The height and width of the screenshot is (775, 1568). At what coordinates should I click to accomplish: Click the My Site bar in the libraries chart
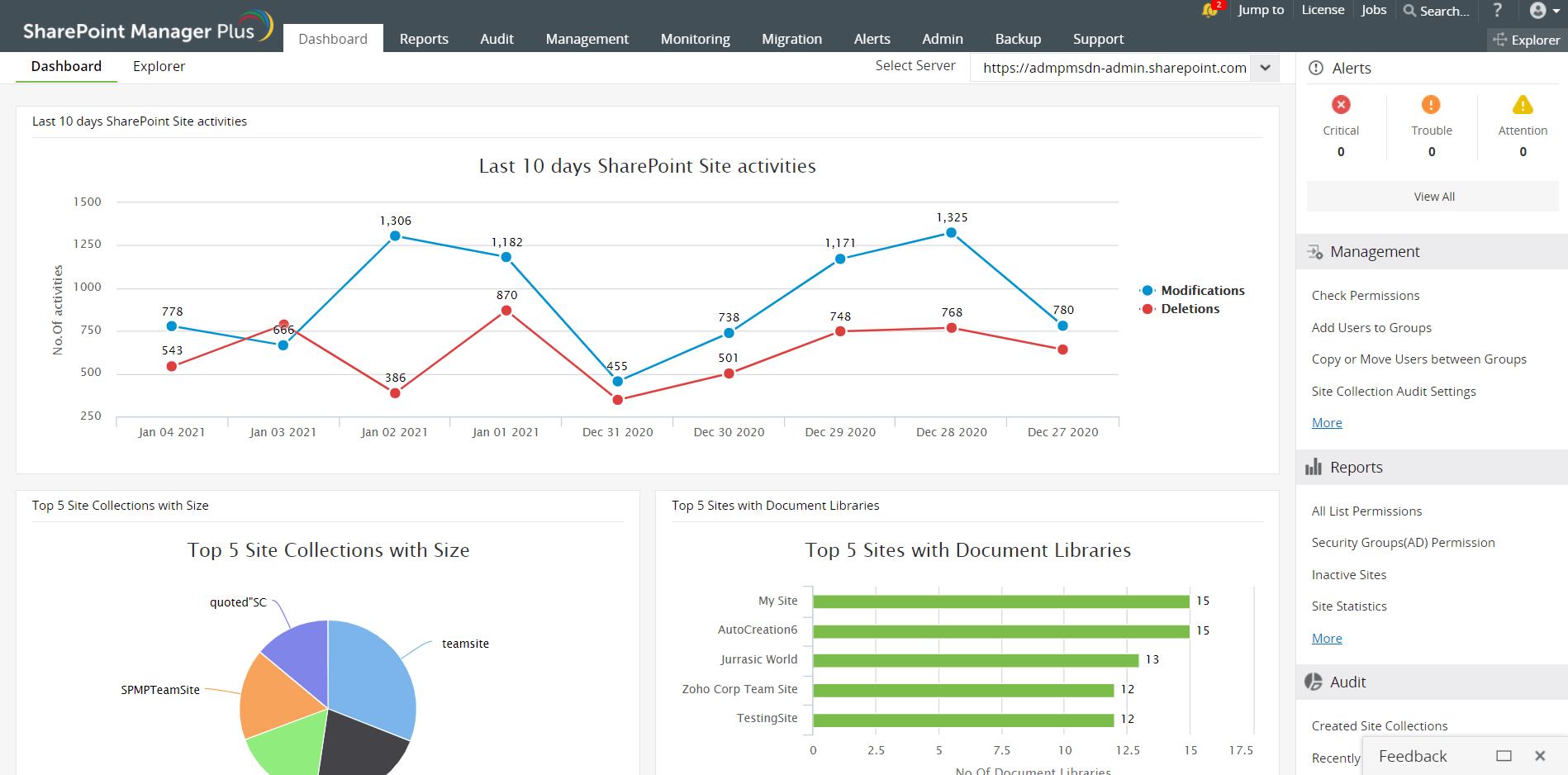[x=1001, y=601]
